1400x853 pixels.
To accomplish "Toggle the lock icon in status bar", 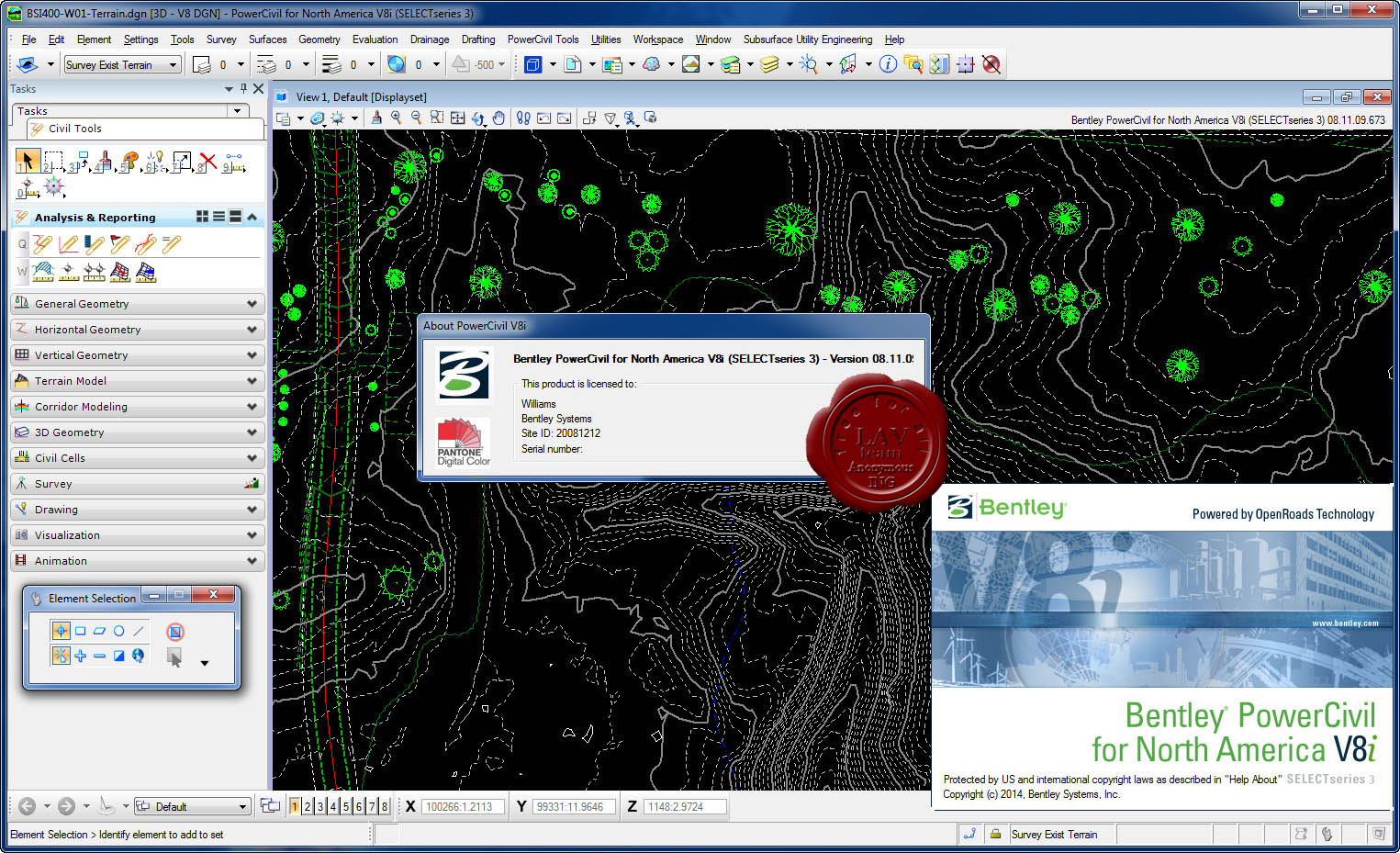I will coord(994,834).
